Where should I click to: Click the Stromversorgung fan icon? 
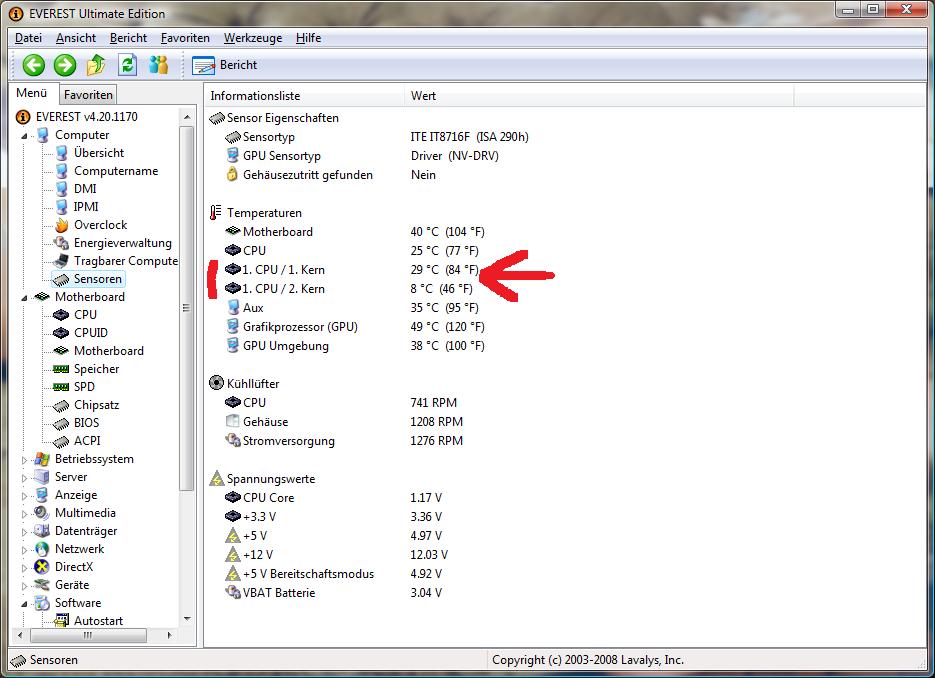(x=233, y=440)
